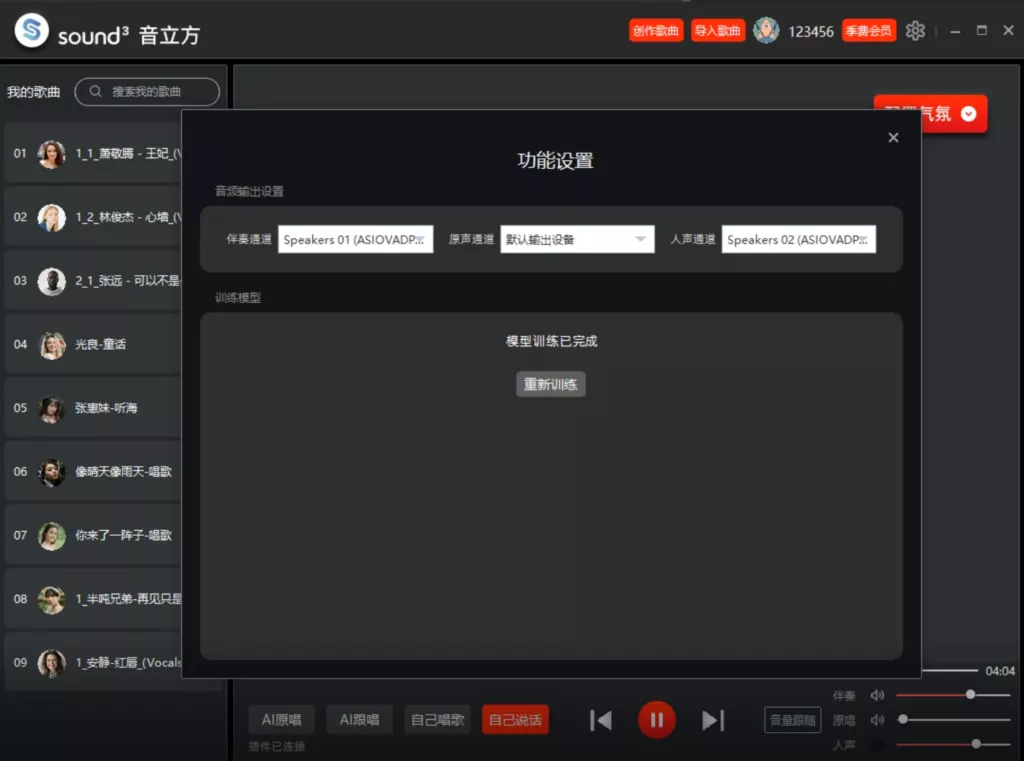Click the avatar of 你来了一阵子-唱歌
The height and width of the screenshot is (761, 1024).
coord(51,536)
